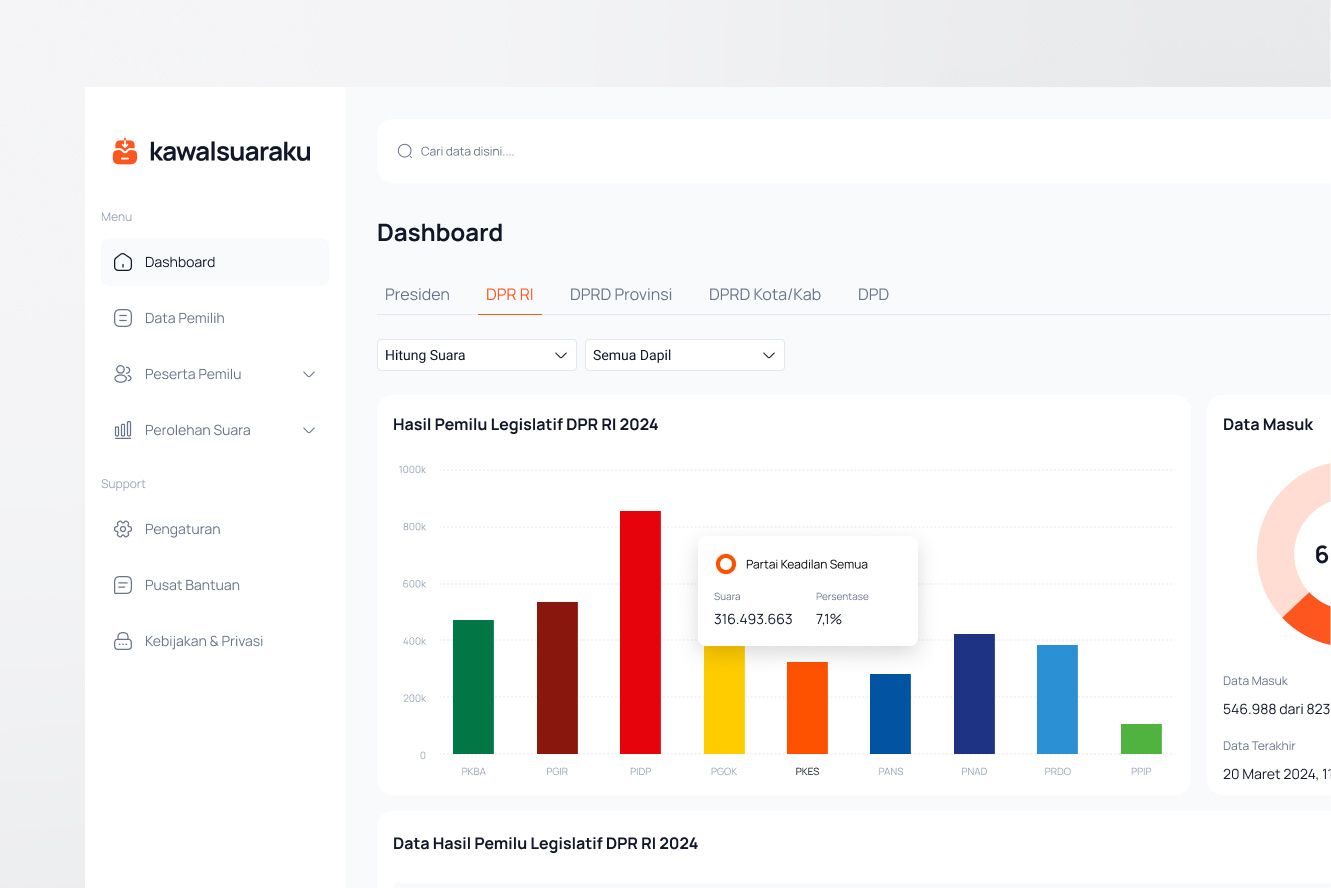Click the Data Pemilih sidebar link
This screenshot has width=1331, height=888.
(x=183, y=317)
